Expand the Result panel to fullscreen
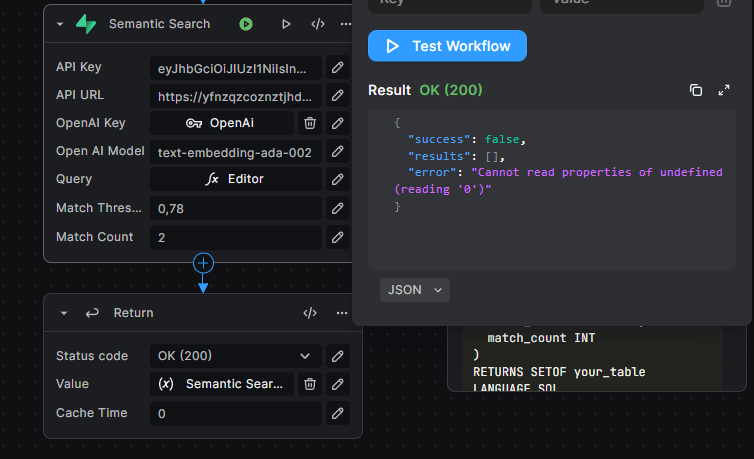 [x=724, y=90]
